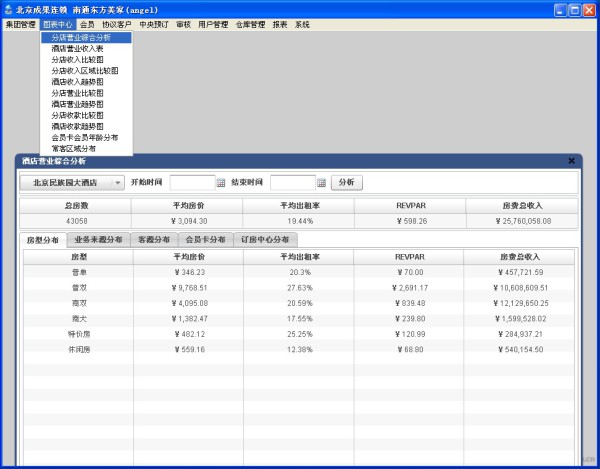Open the 系统 menu
Viewport: 600px width, 469px height.
point(302,24)
